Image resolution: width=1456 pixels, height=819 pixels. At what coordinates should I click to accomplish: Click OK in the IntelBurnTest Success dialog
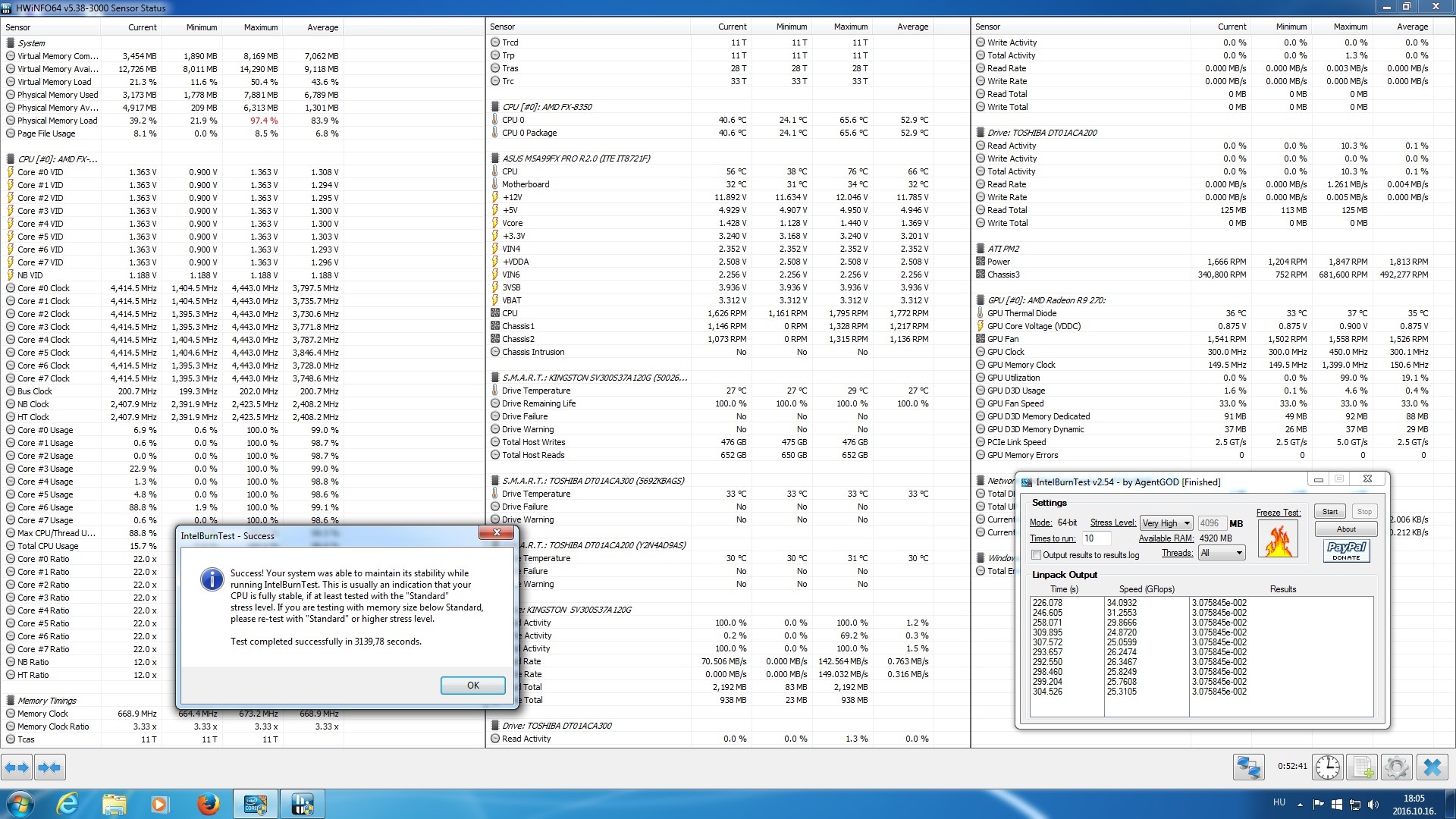pyautogui.click(x=472, y=685)
